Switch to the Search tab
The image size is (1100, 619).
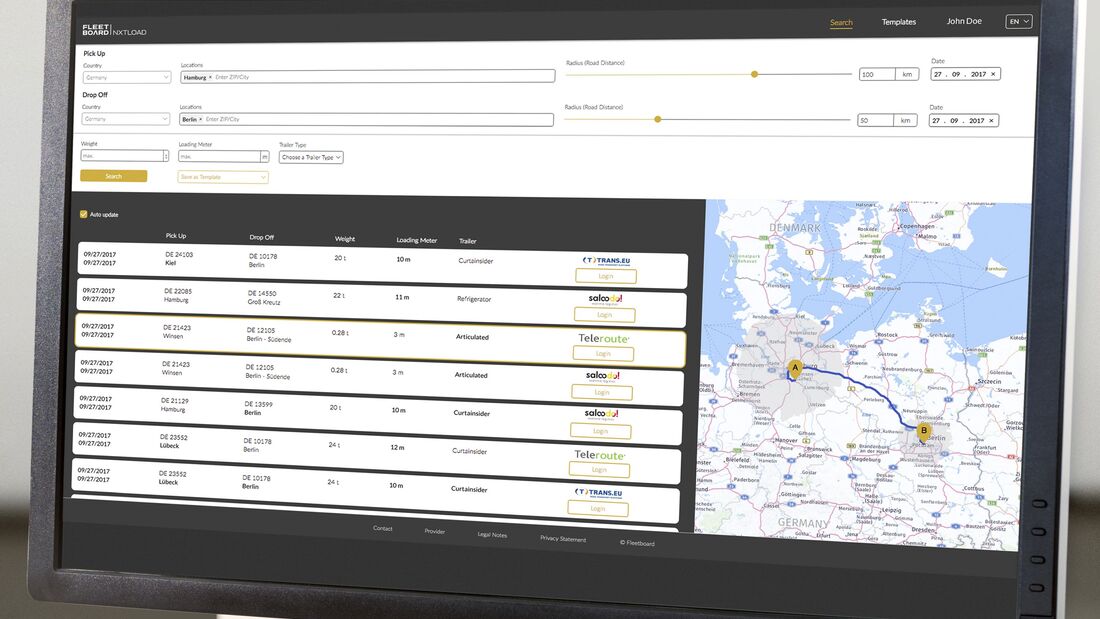[x=841, y=22]
